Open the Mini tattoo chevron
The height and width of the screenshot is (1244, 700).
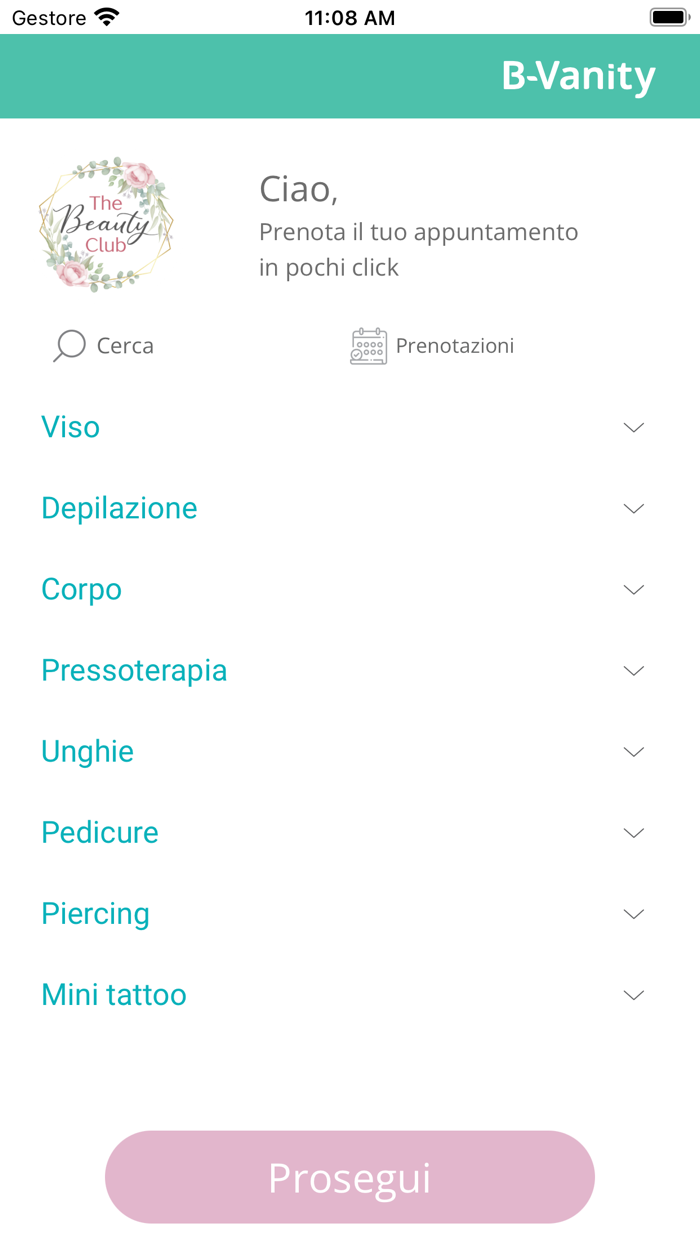pos(633,995)
